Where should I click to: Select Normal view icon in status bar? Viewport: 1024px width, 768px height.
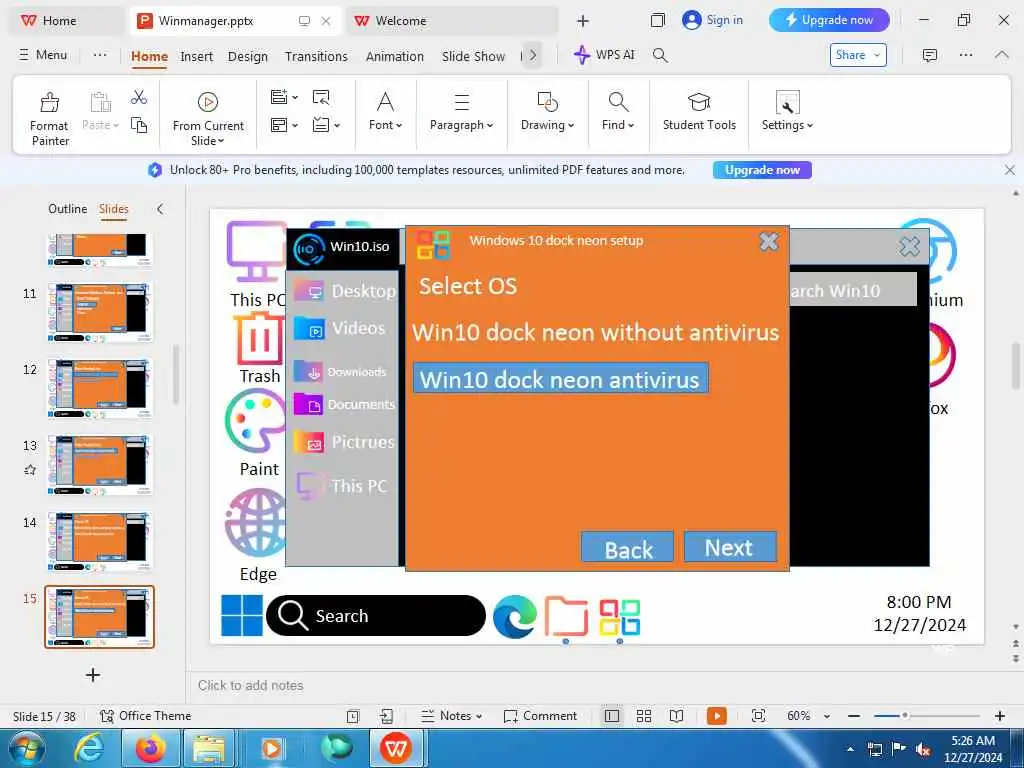tap(612, 716)
